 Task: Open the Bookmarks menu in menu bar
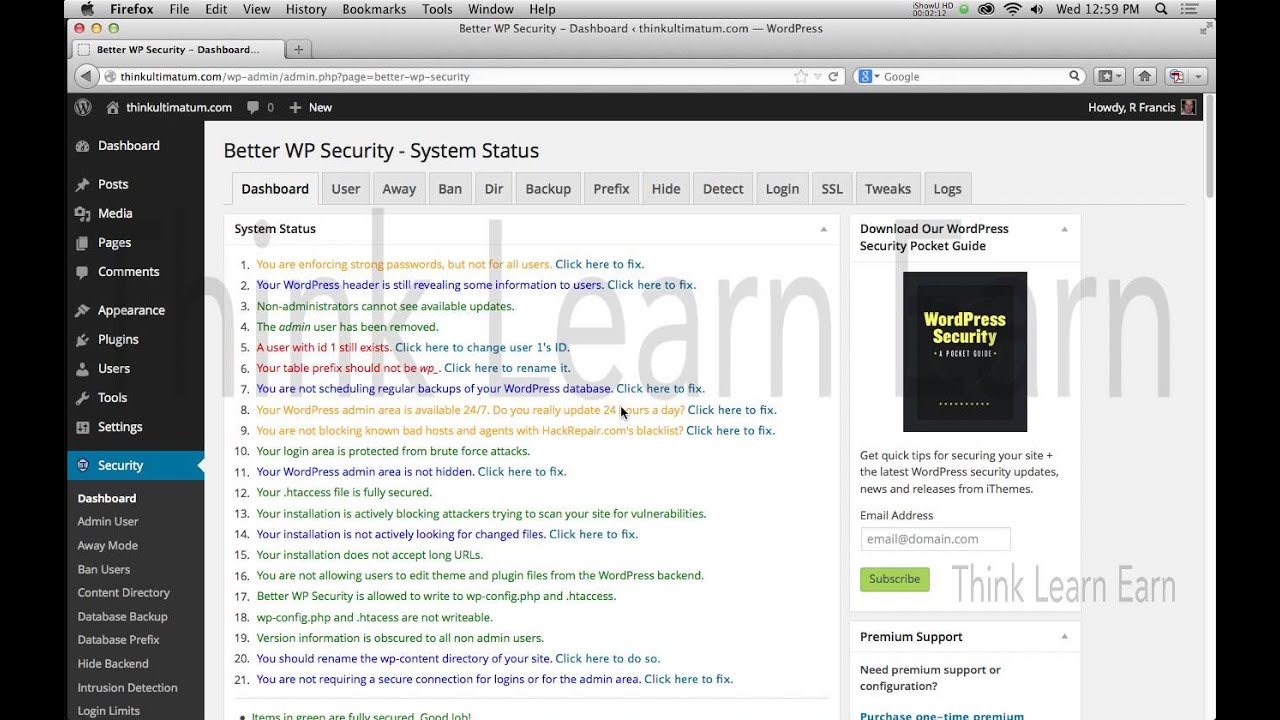pos(374,9)
